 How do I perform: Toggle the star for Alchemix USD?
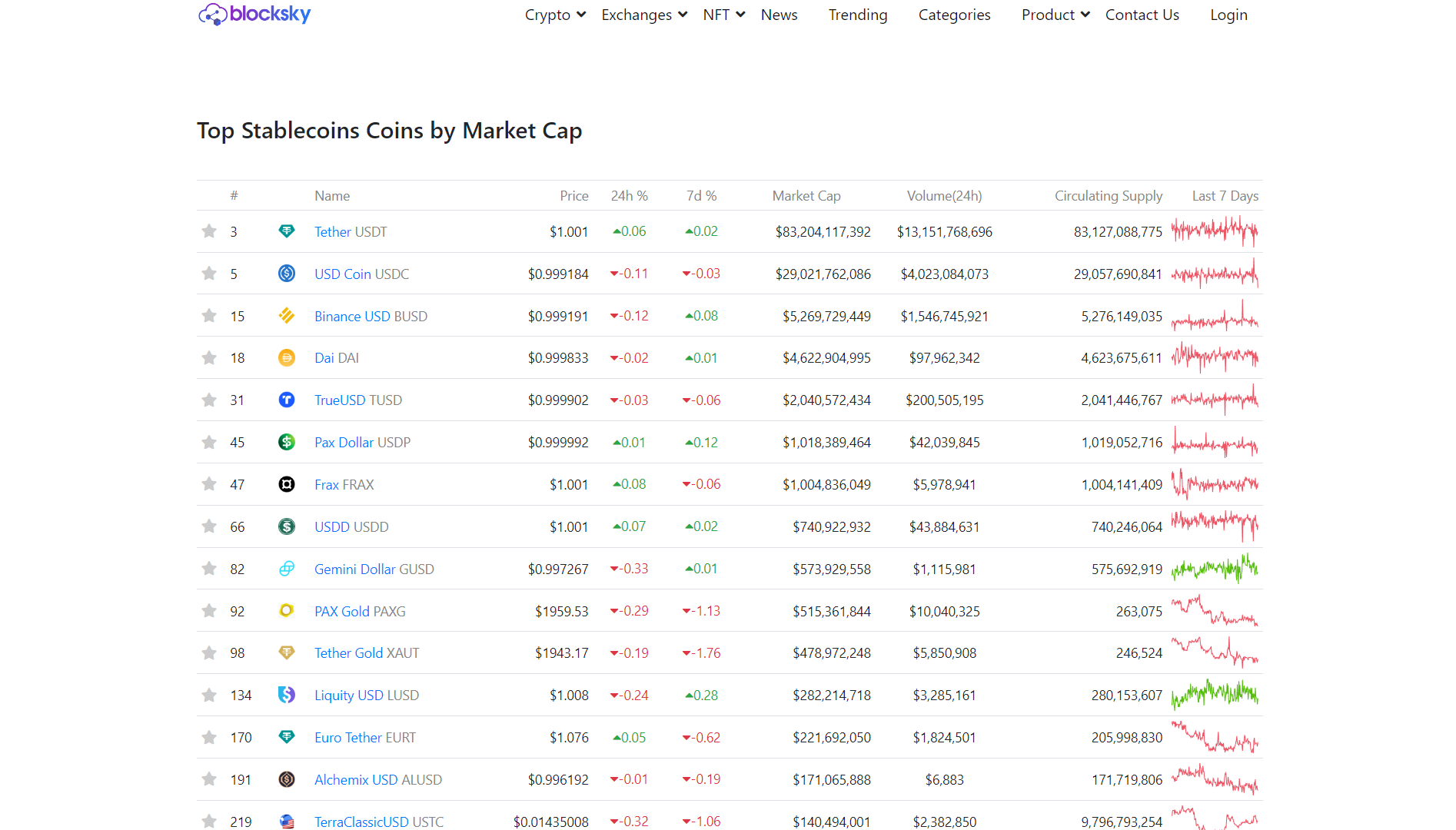[x=209, y=779]
